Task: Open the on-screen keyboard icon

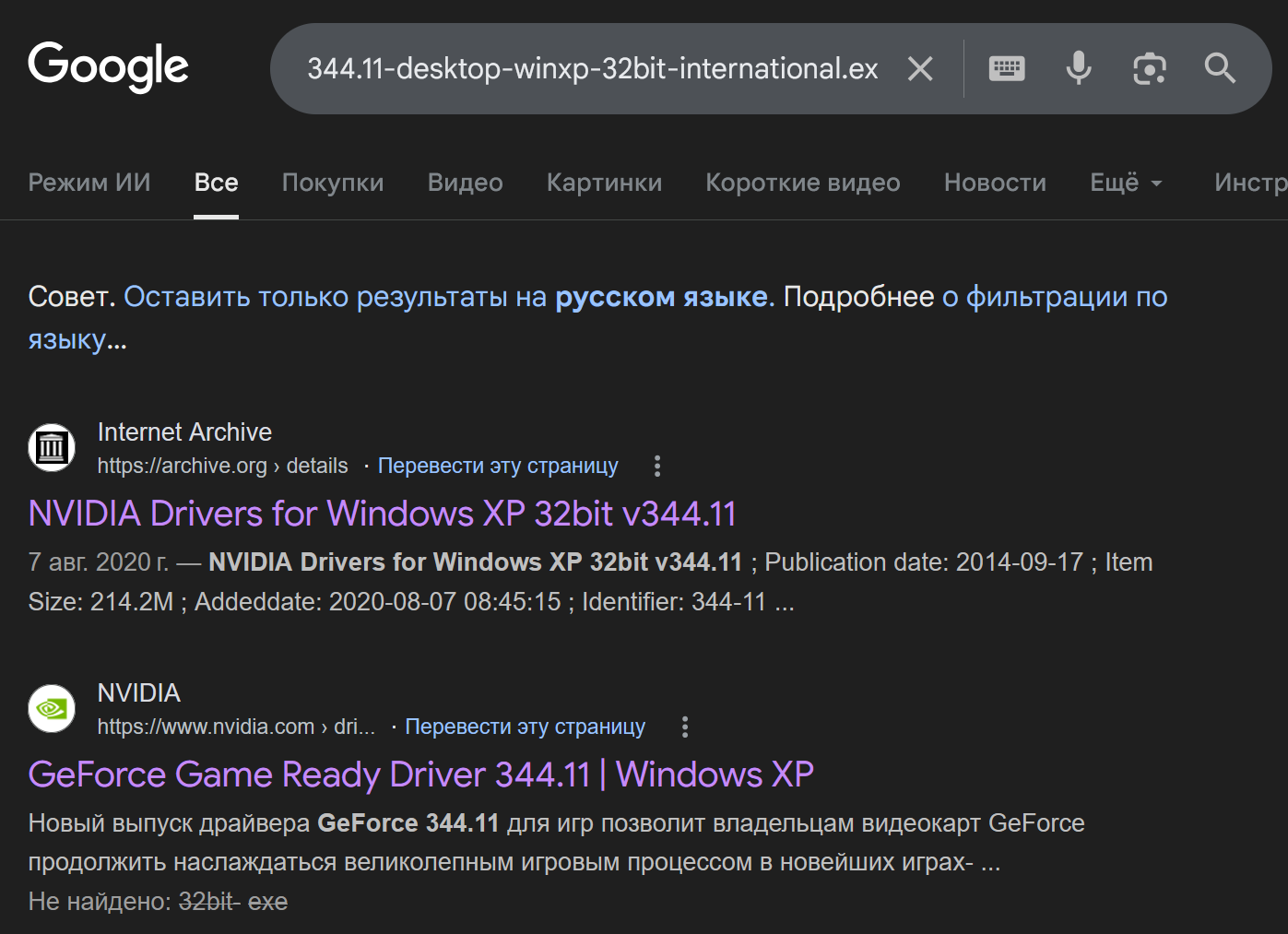Action: [1007, 68]
